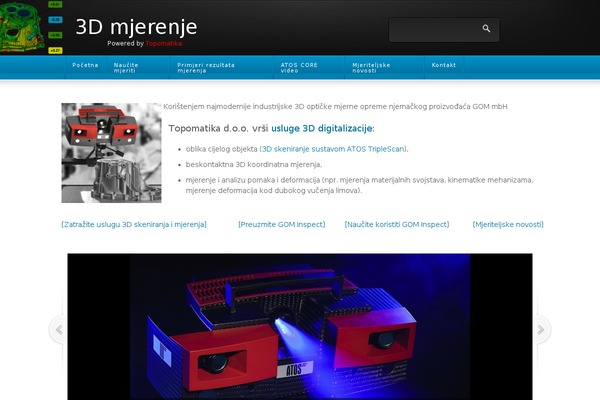Open usluge 3D digitalizacije link
The image size is (600, 400).
coord(321,128)
